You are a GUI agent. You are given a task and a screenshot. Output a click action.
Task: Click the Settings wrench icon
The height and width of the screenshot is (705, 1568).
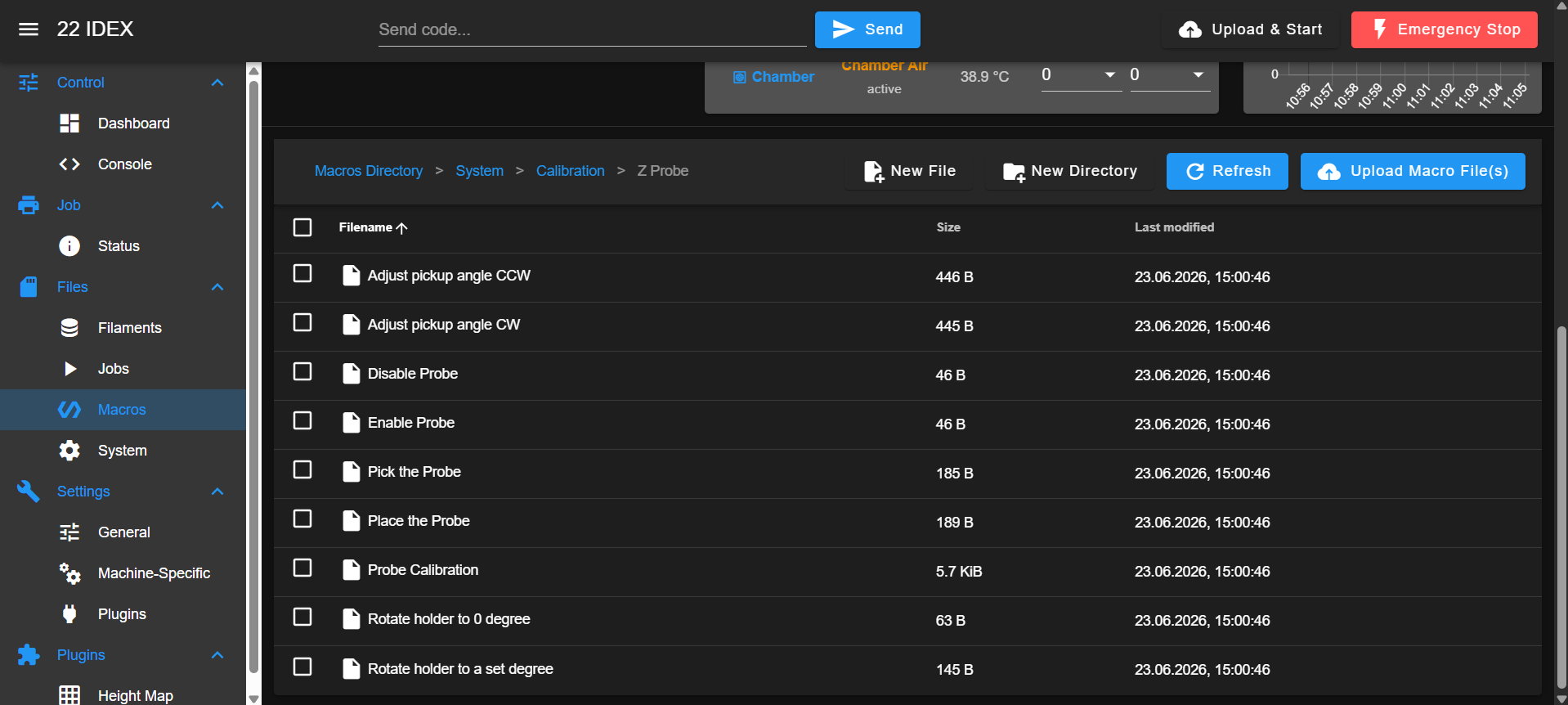(29, 492)
